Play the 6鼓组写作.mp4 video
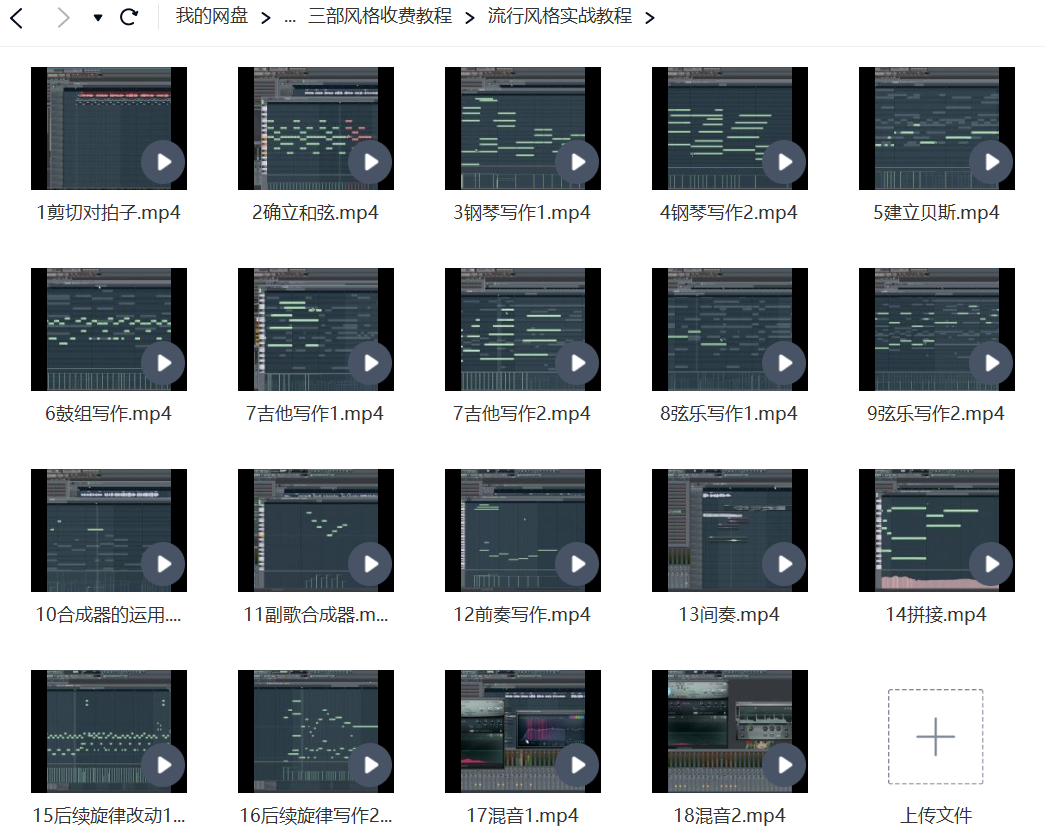The image size is (1045, 840). click(163, 363)
